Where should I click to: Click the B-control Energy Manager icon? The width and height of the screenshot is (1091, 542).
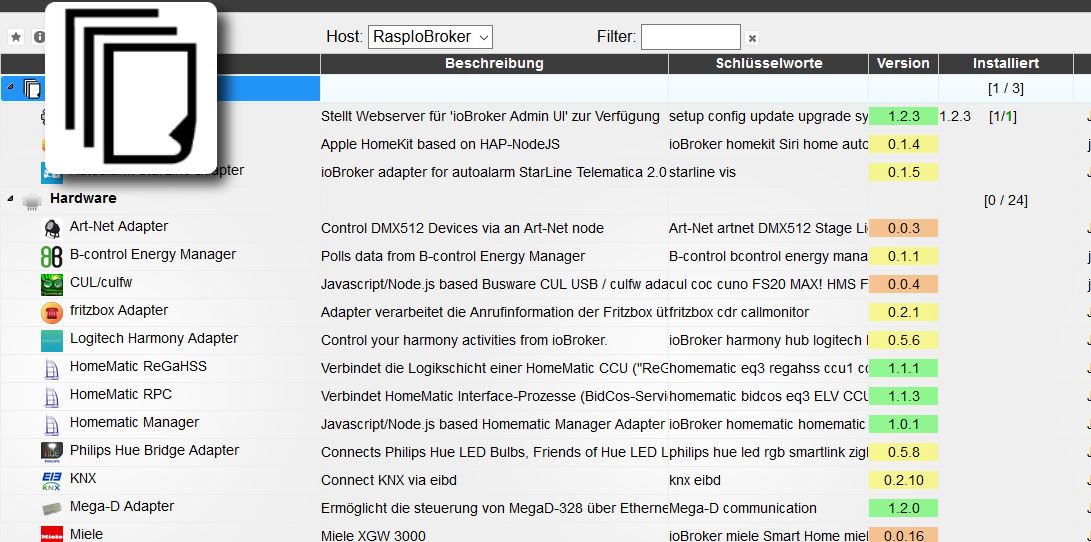click(51, 256)
